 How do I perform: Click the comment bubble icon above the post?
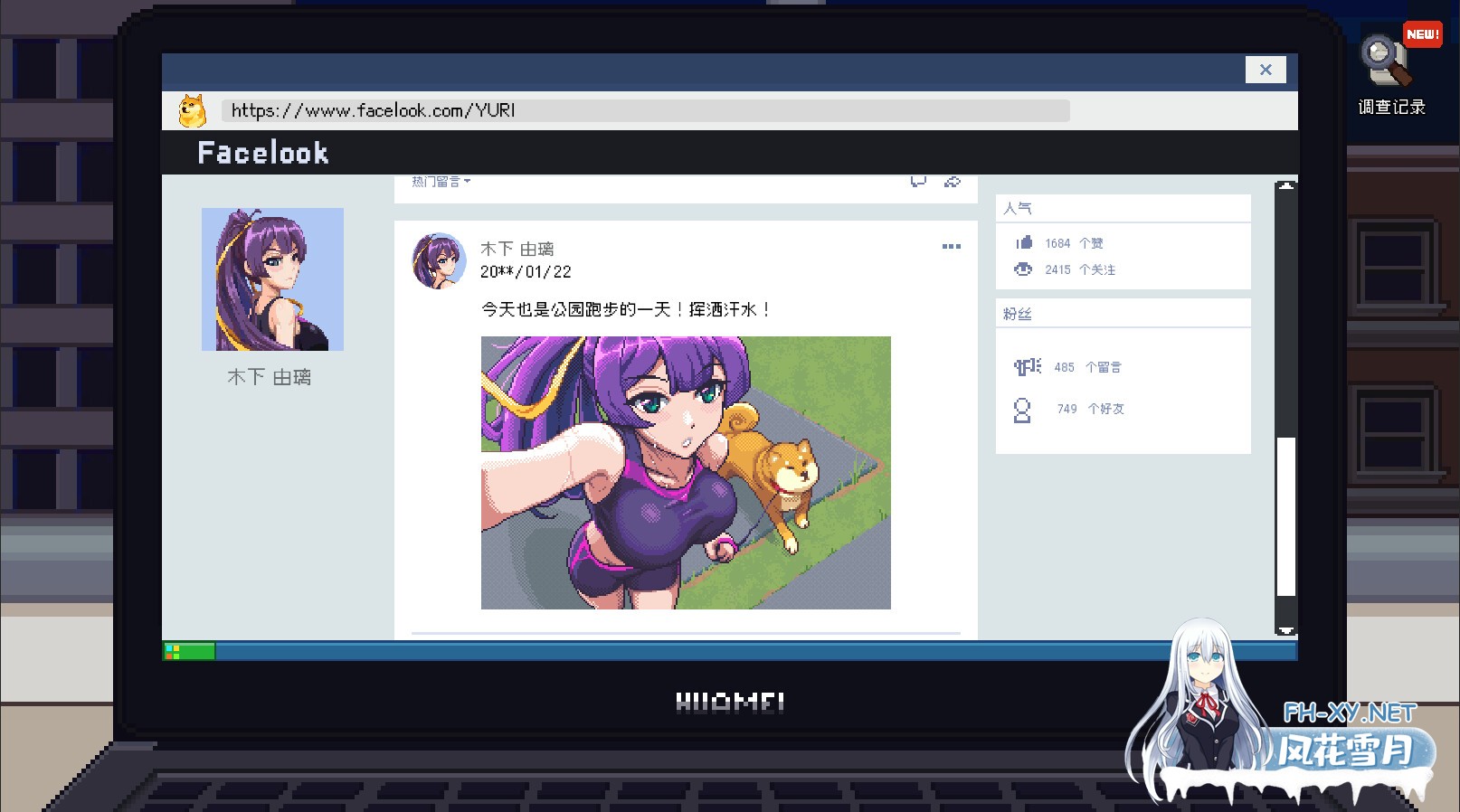[x=918, y=182]
